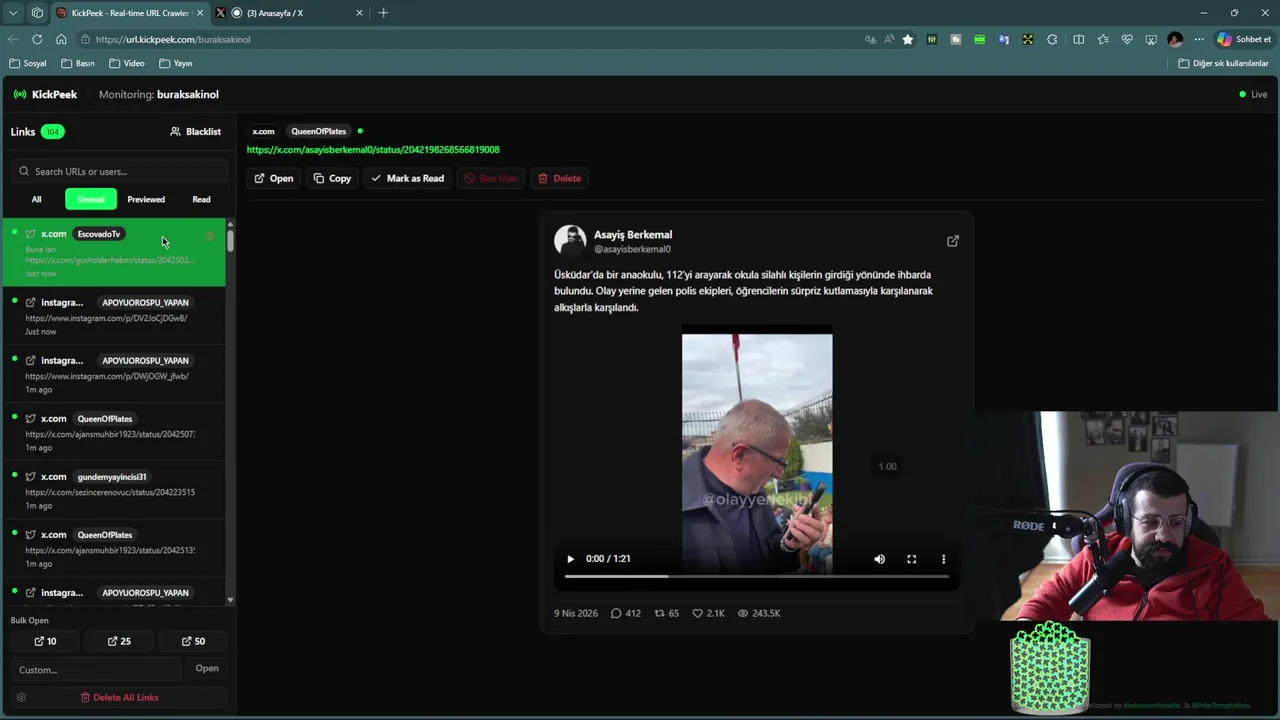
Task: Open the Basın bookmarks folder
Action: pos(78,63)
